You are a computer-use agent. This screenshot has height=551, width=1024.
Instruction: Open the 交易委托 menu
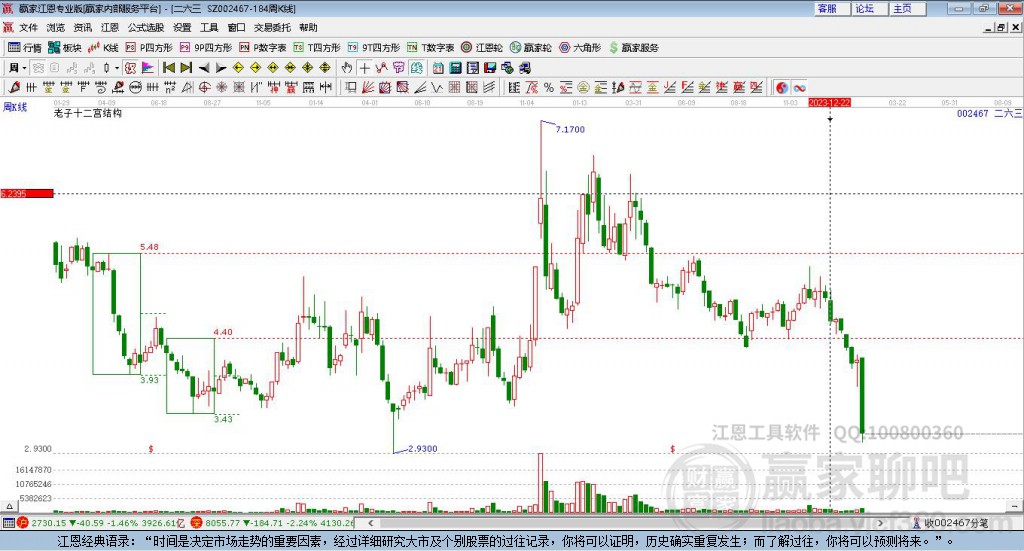tap(272, 27)
